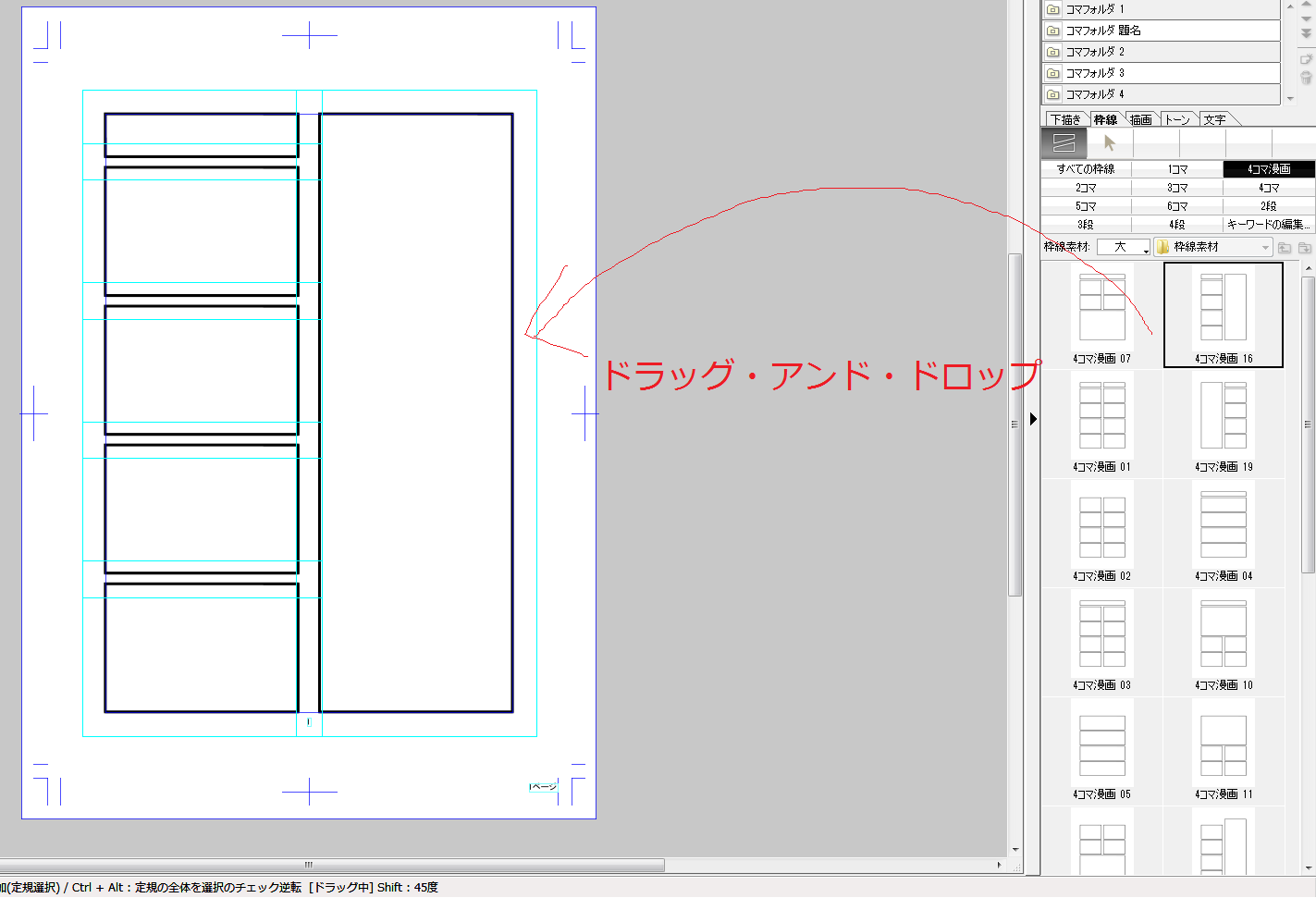Move layer up with single up arrow
Viewport: 1316px width, 898px height.
(1306, 6)
